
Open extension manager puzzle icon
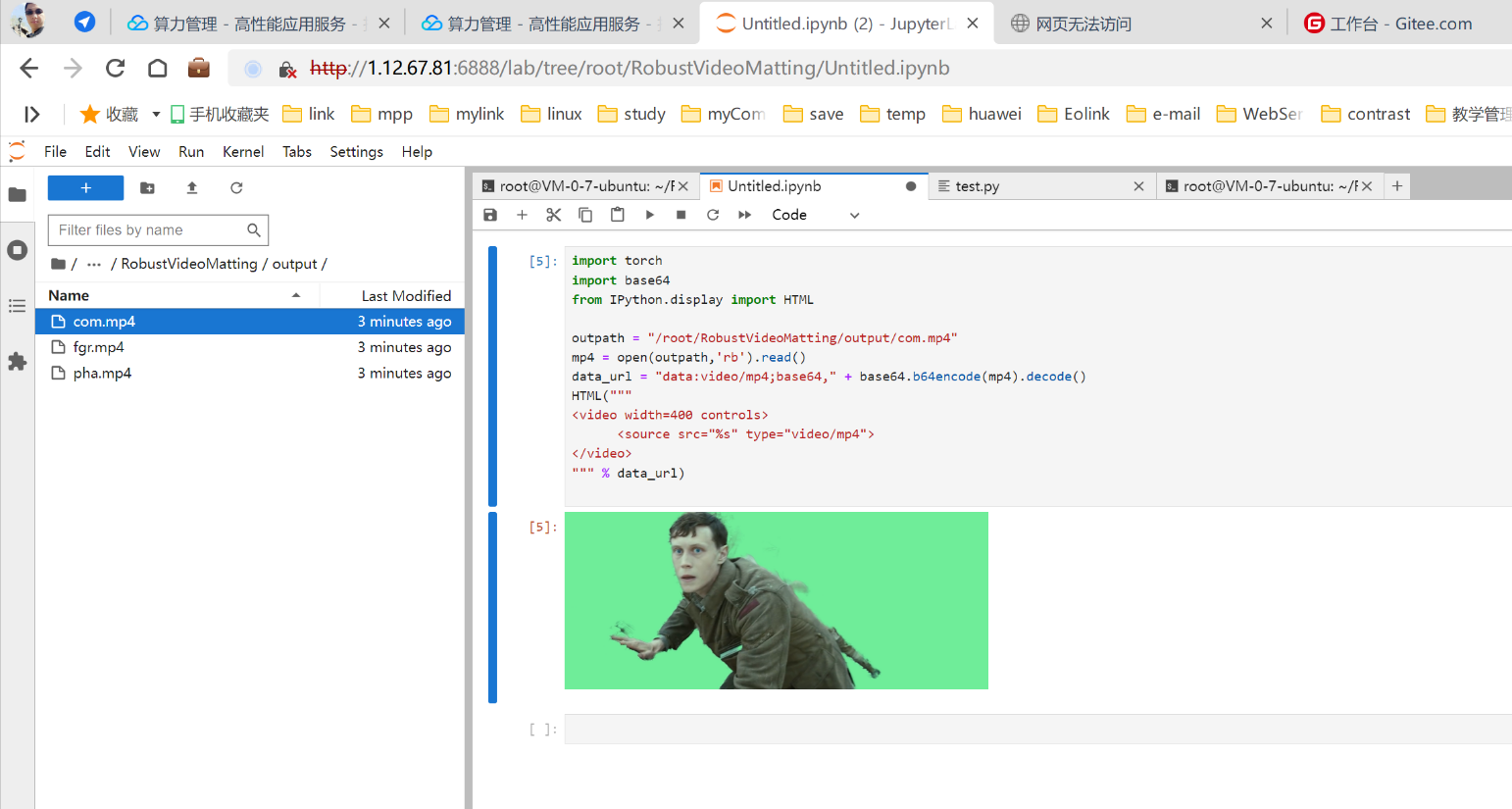[17, 362]
